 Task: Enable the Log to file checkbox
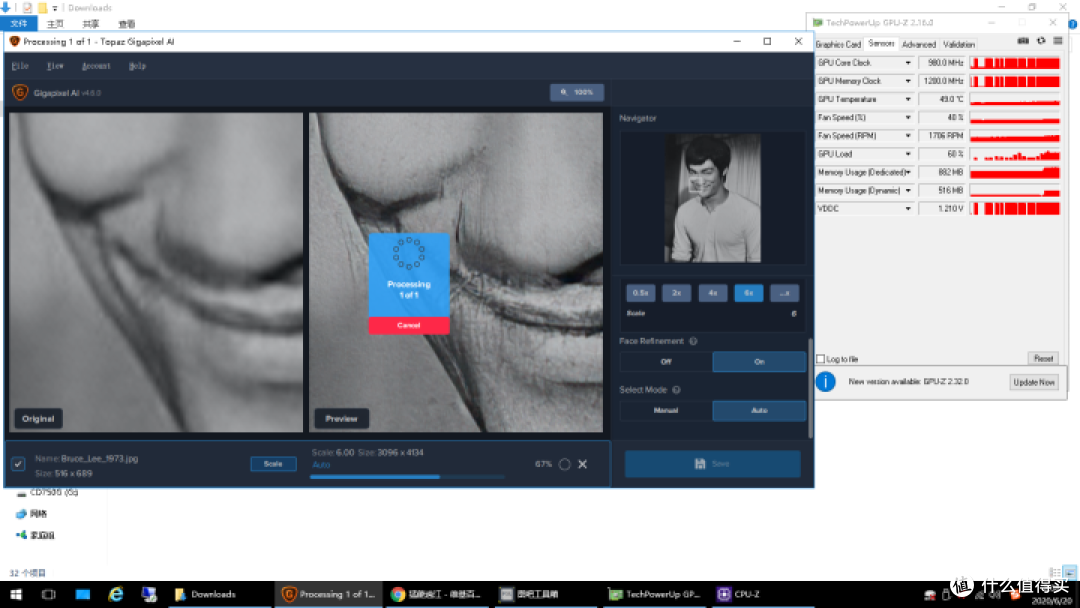pos(820,359)
